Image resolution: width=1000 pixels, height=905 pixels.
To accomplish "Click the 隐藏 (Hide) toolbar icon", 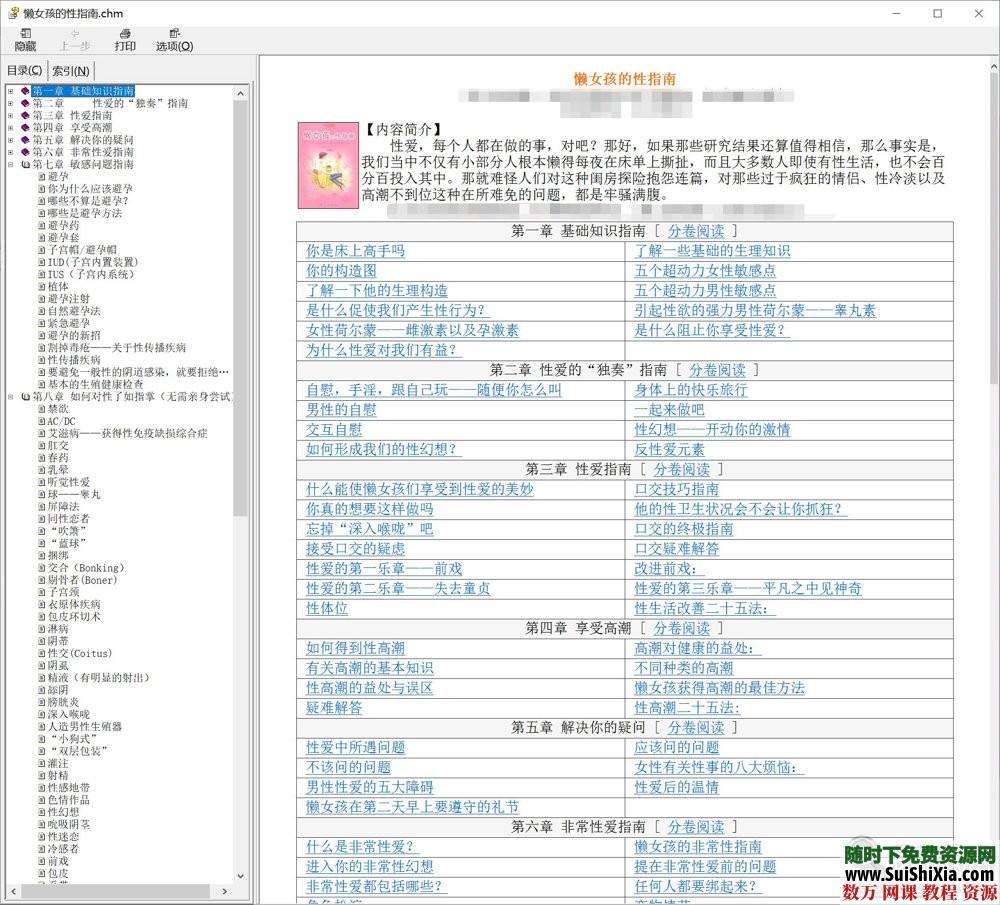I will coord(24,39).
